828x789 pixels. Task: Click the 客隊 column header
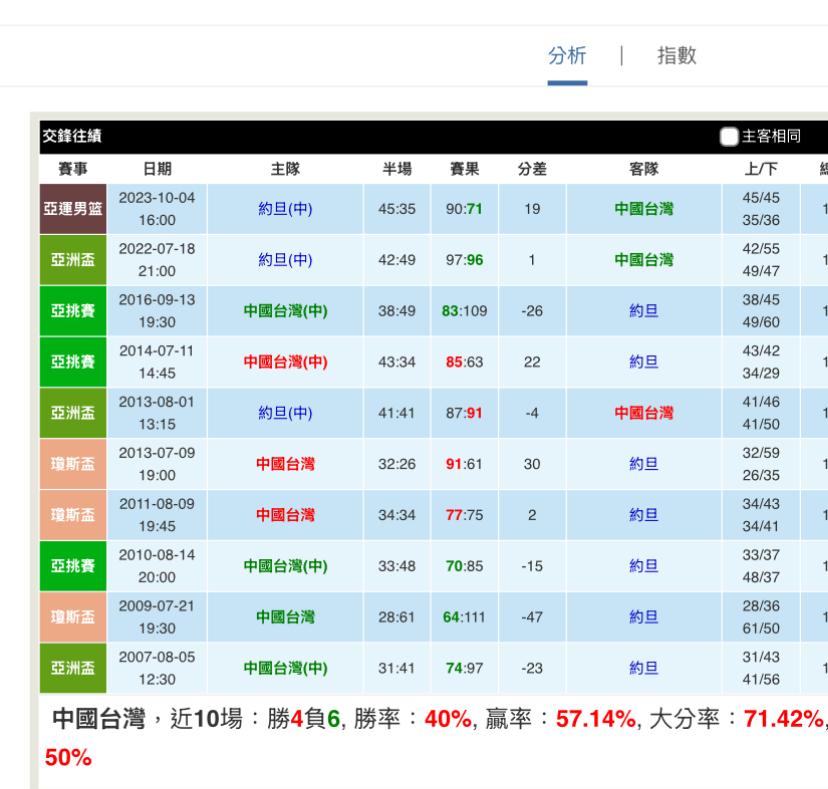[x=644, y=169]
